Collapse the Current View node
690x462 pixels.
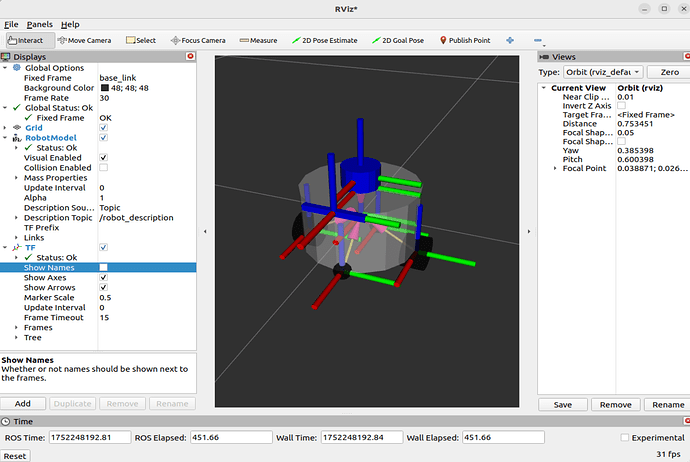tap(544, 88)
